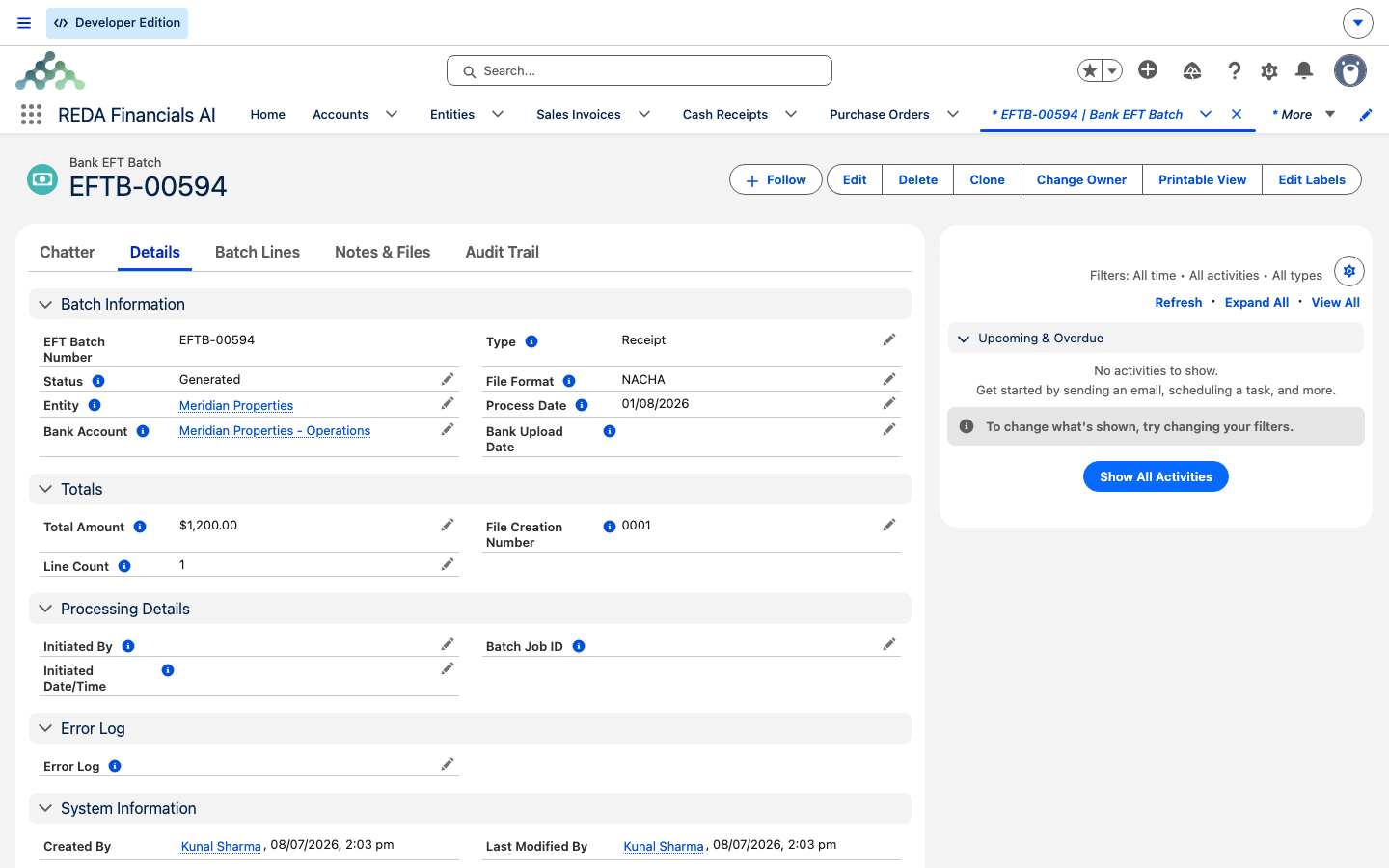The height and width of the screenshot is (868, 1389).
Task: Open the More navigation dropdown
Action: pyautogui.click(x=1303, y=114)
